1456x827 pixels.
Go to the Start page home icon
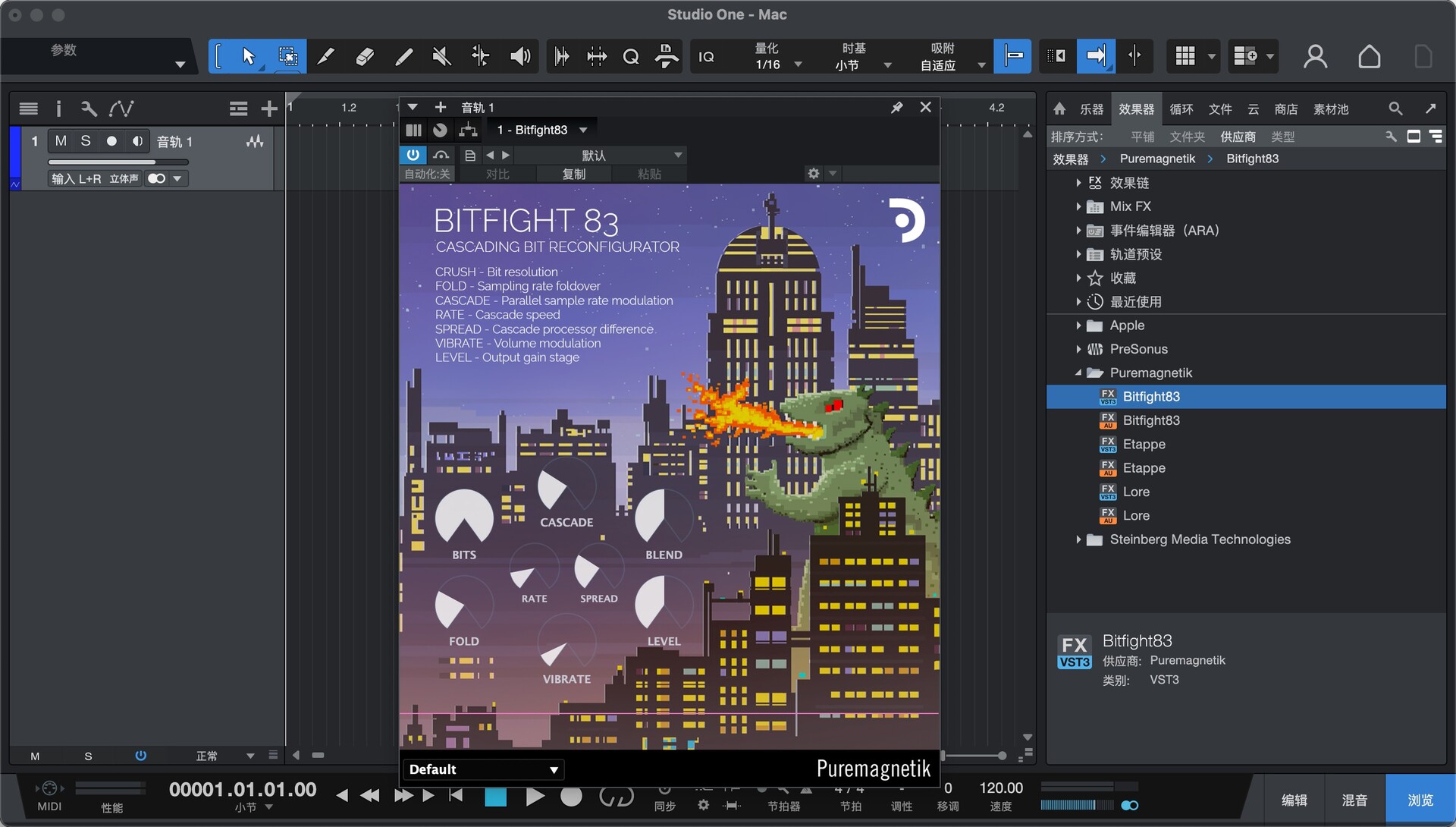pyautogui.click(x=1369, y=56)
